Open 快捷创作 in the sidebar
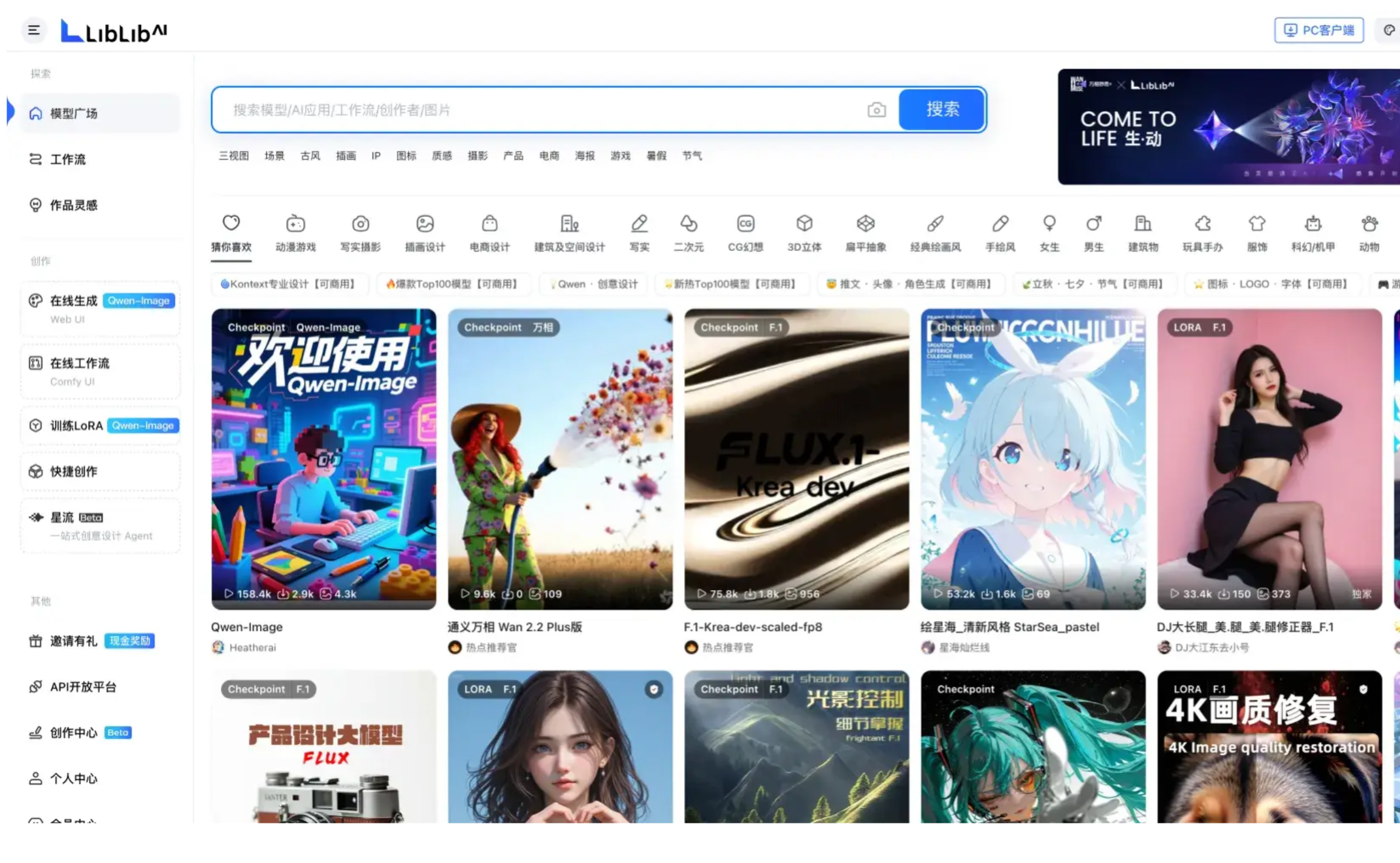 tap(100, 471)
